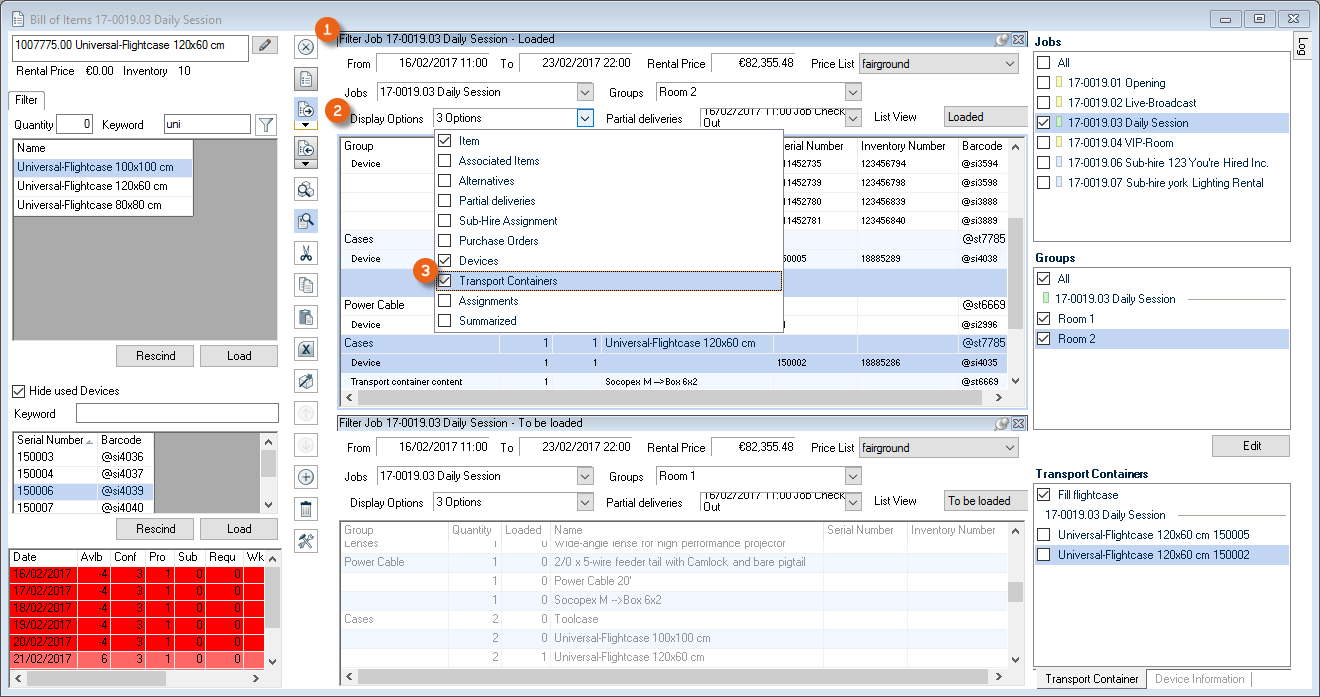
Task: Enable the Associated Items display option
Action: coord(445,161)
